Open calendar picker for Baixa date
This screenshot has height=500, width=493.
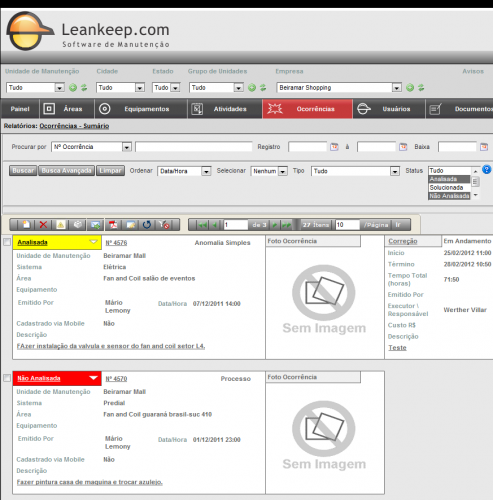[x=484, y=147]
